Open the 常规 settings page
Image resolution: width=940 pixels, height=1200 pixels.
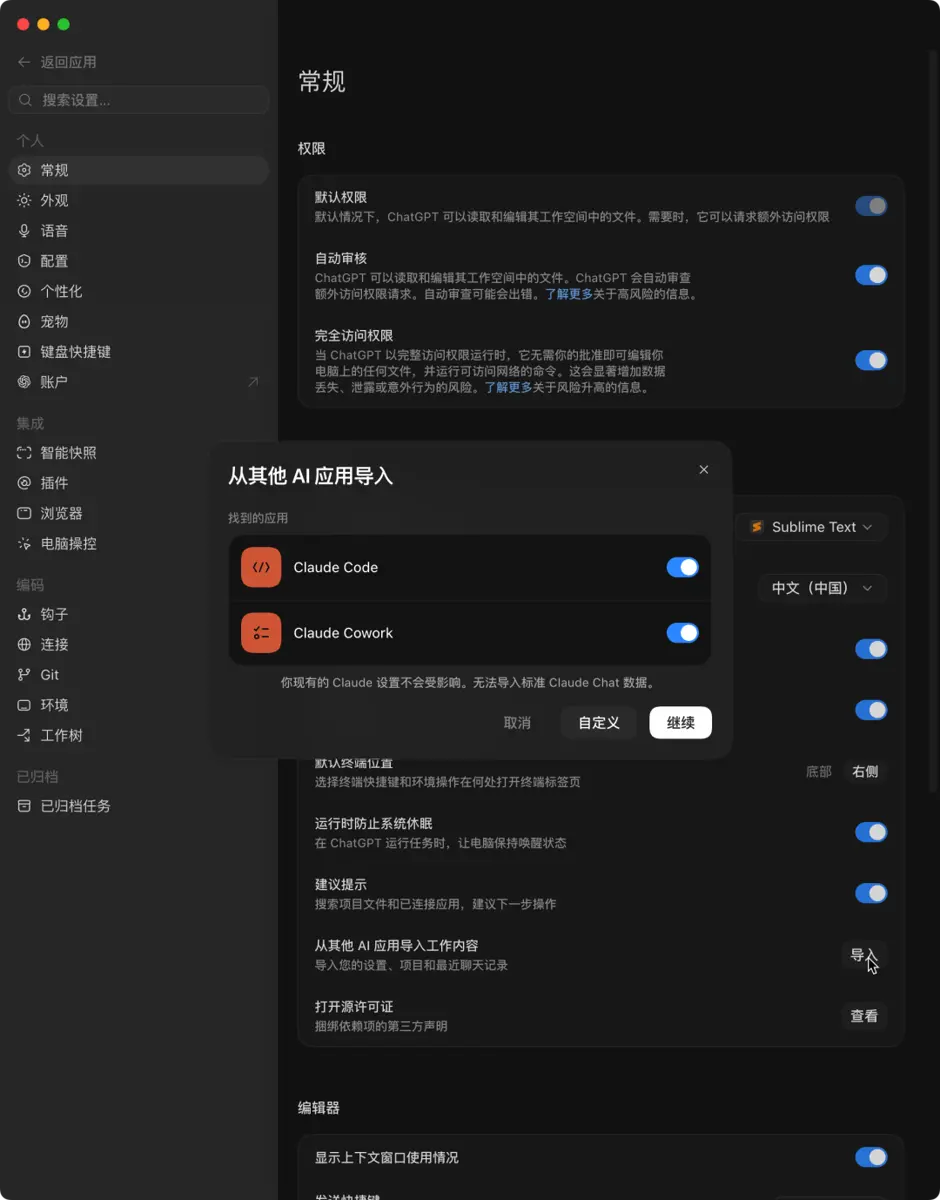point(139,170)
